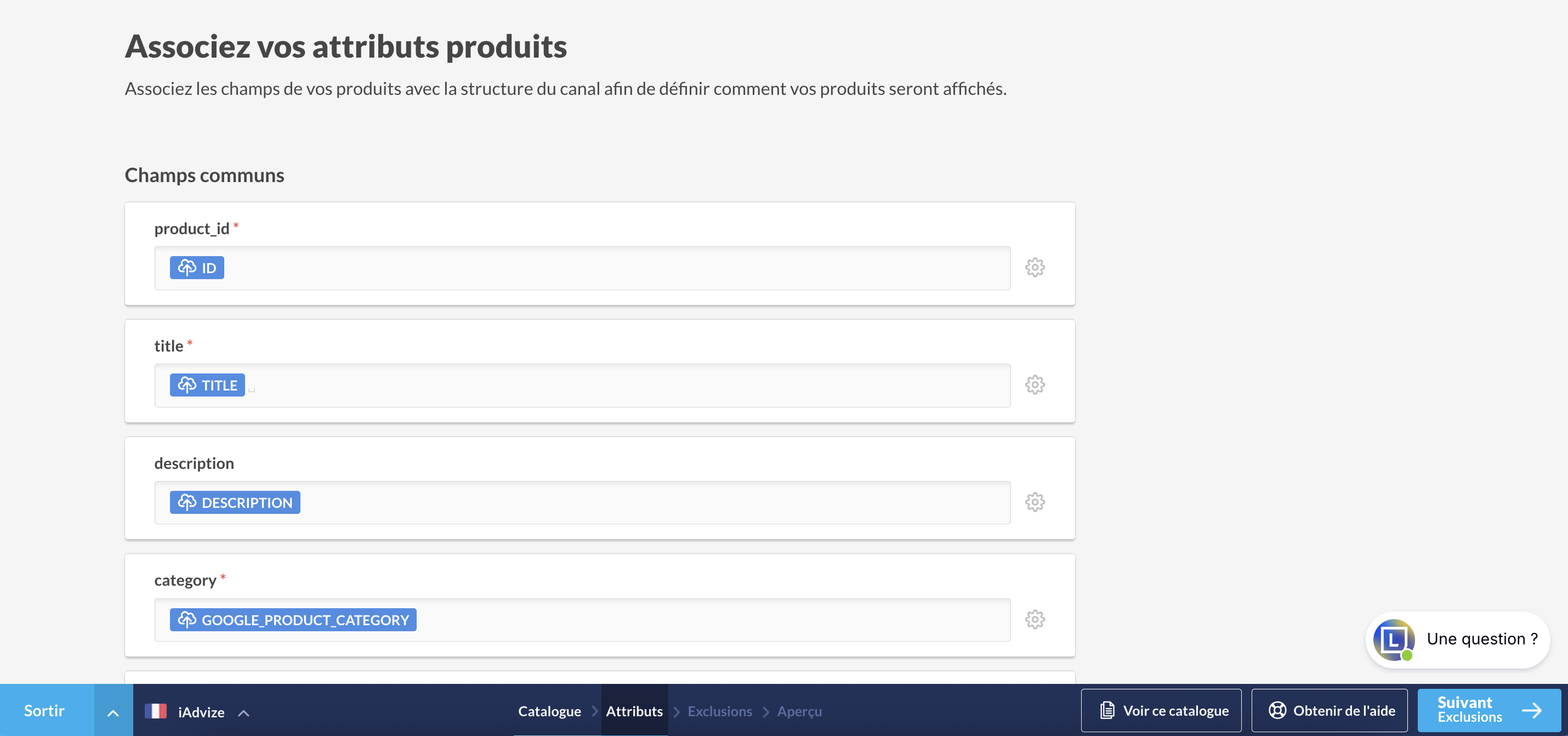Click the ID attribute tag
The height and width of the screenshot is (736, 1568).
tap(197, 268)
